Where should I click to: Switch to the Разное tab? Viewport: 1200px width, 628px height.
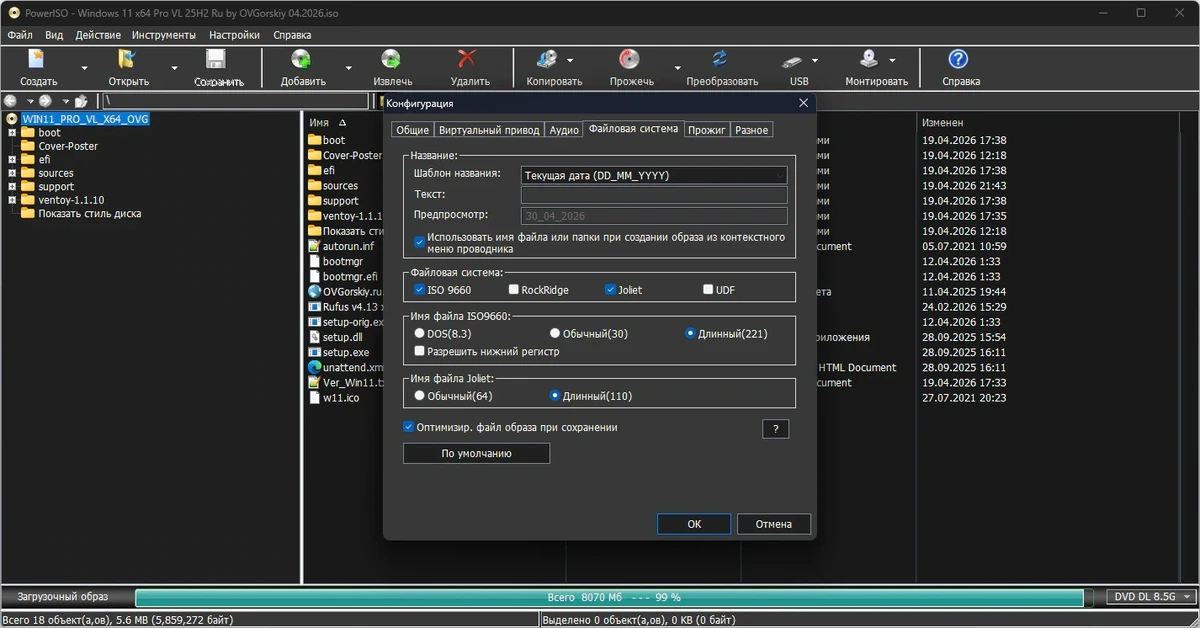pos(752,130)
